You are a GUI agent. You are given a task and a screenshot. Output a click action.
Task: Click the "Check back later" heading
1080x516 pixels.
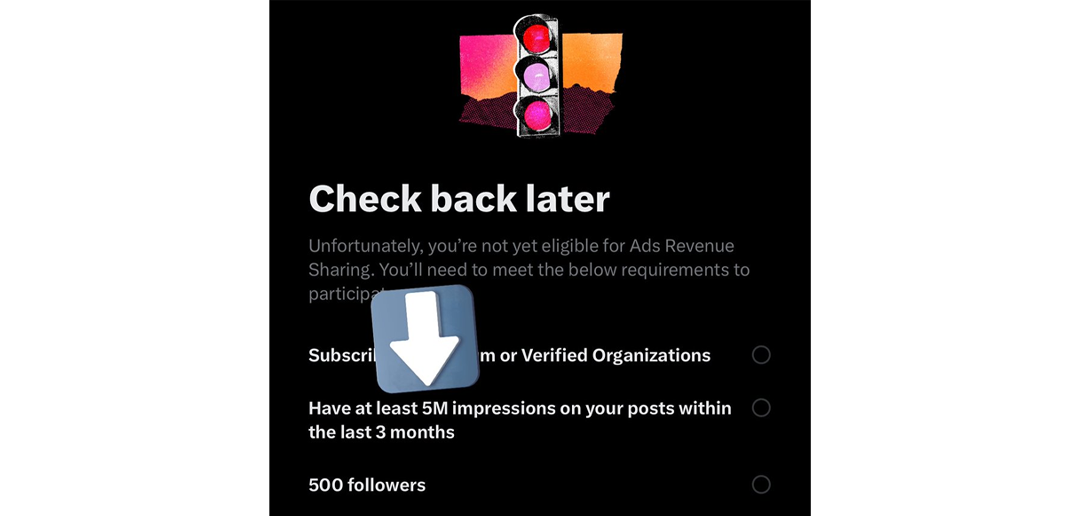[459, 198]
